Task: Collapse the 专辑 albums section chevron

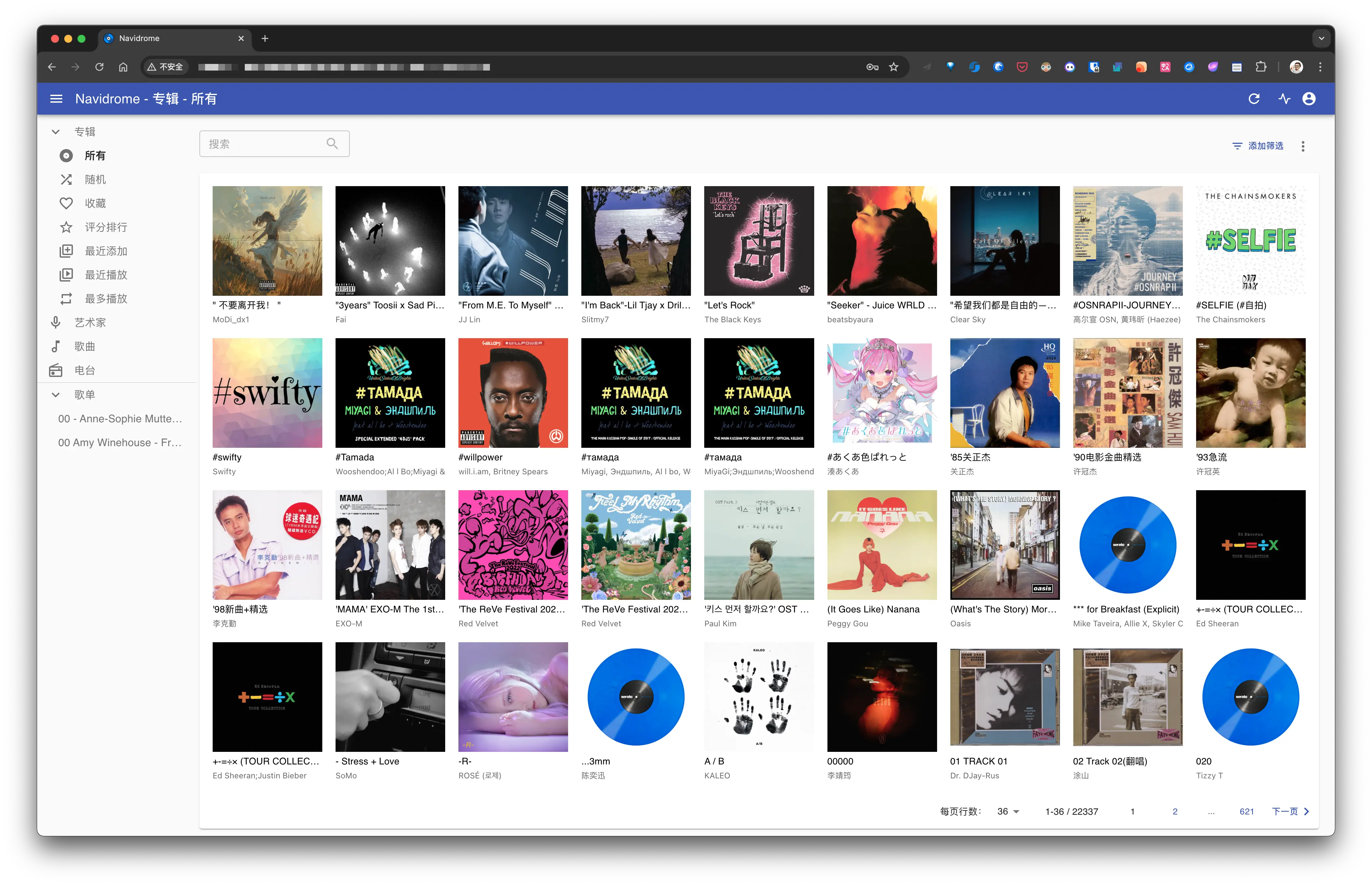Action: click(x=56, y=131)
